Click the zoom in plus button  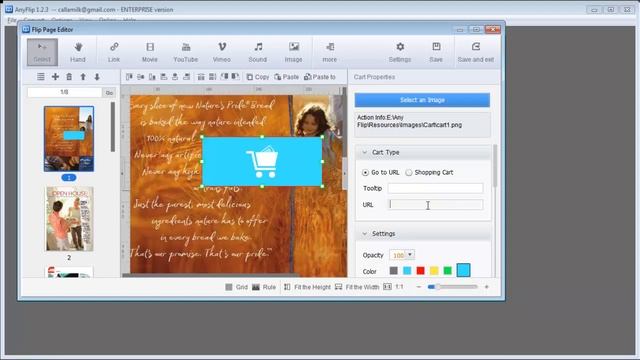[x=487, y=287]
